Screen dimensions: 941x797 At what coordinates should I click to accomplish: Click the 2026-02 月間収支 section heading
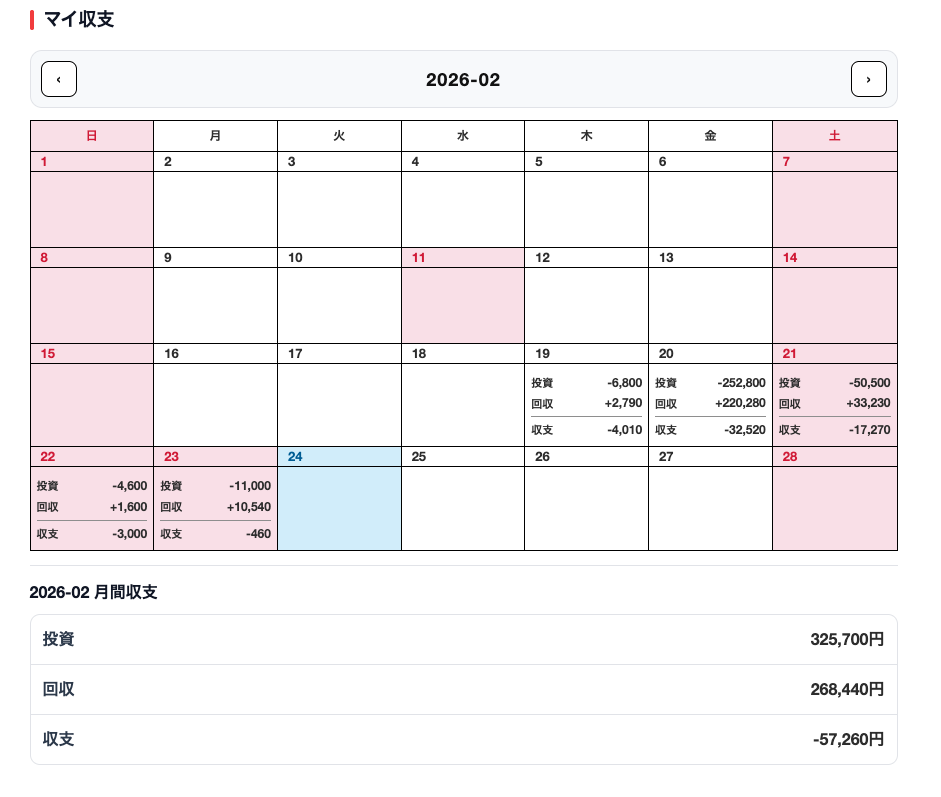(94, 592)
